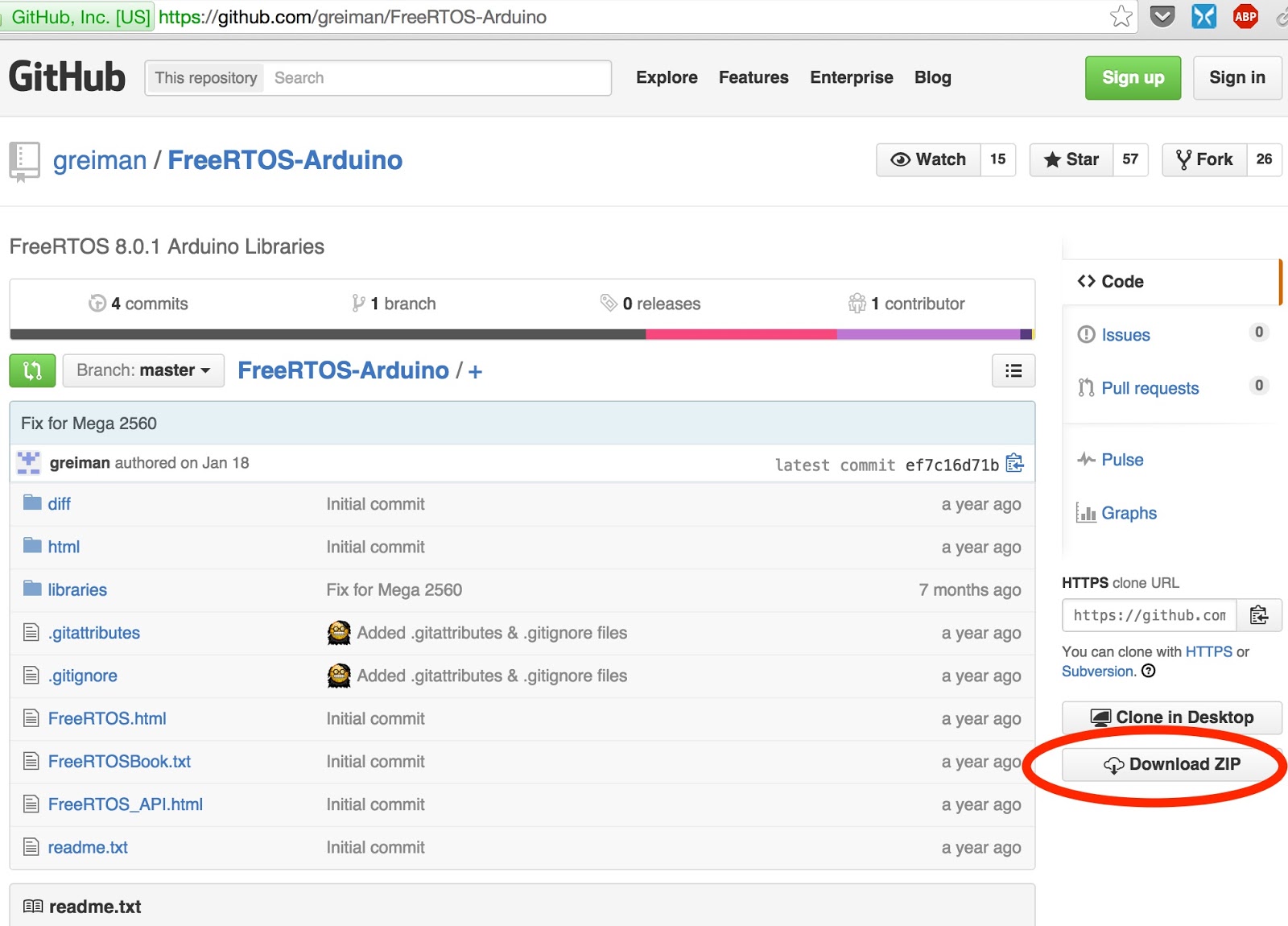This screenshot has height=926, width=1288.
Task: Click the Subversion clone option link
Action: [1097, 671]
